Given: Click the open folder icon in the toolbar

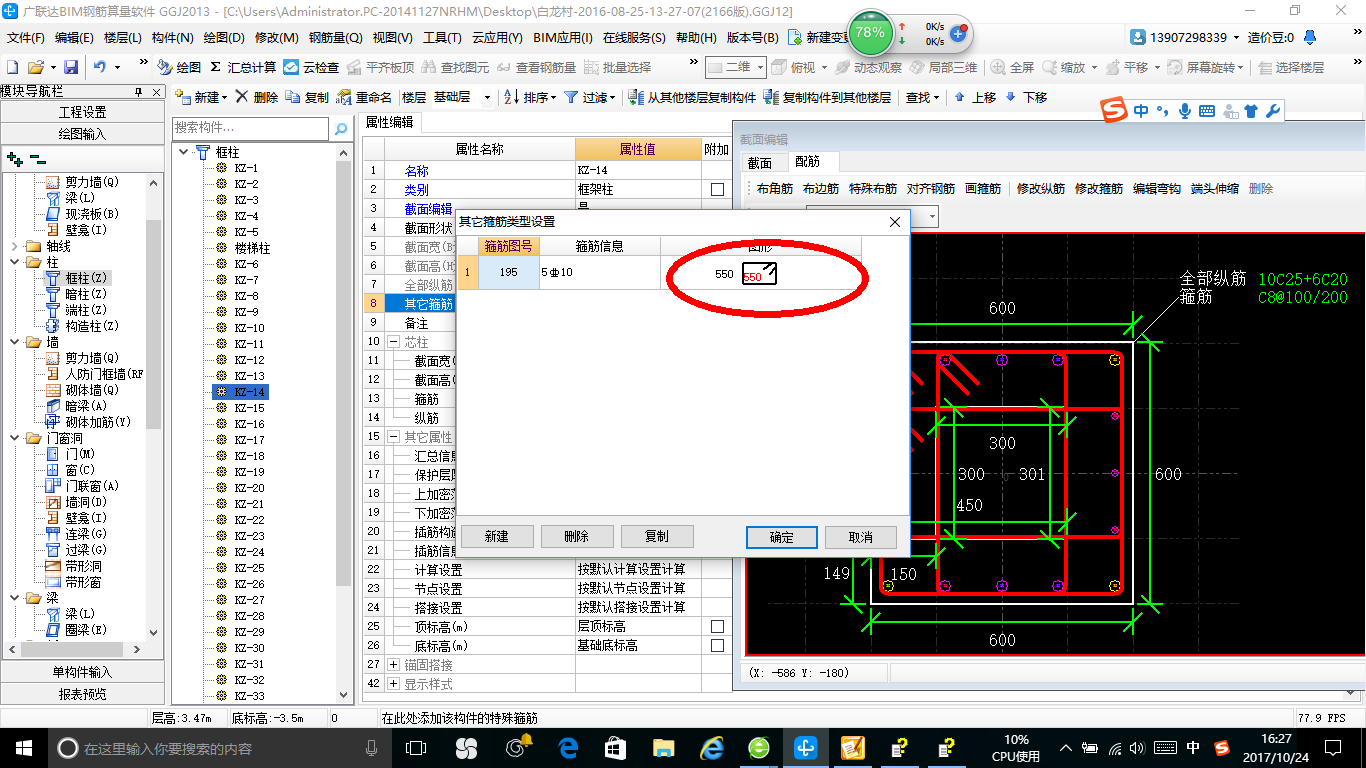Looking at the screenshot, I should (x=35, y=67).
